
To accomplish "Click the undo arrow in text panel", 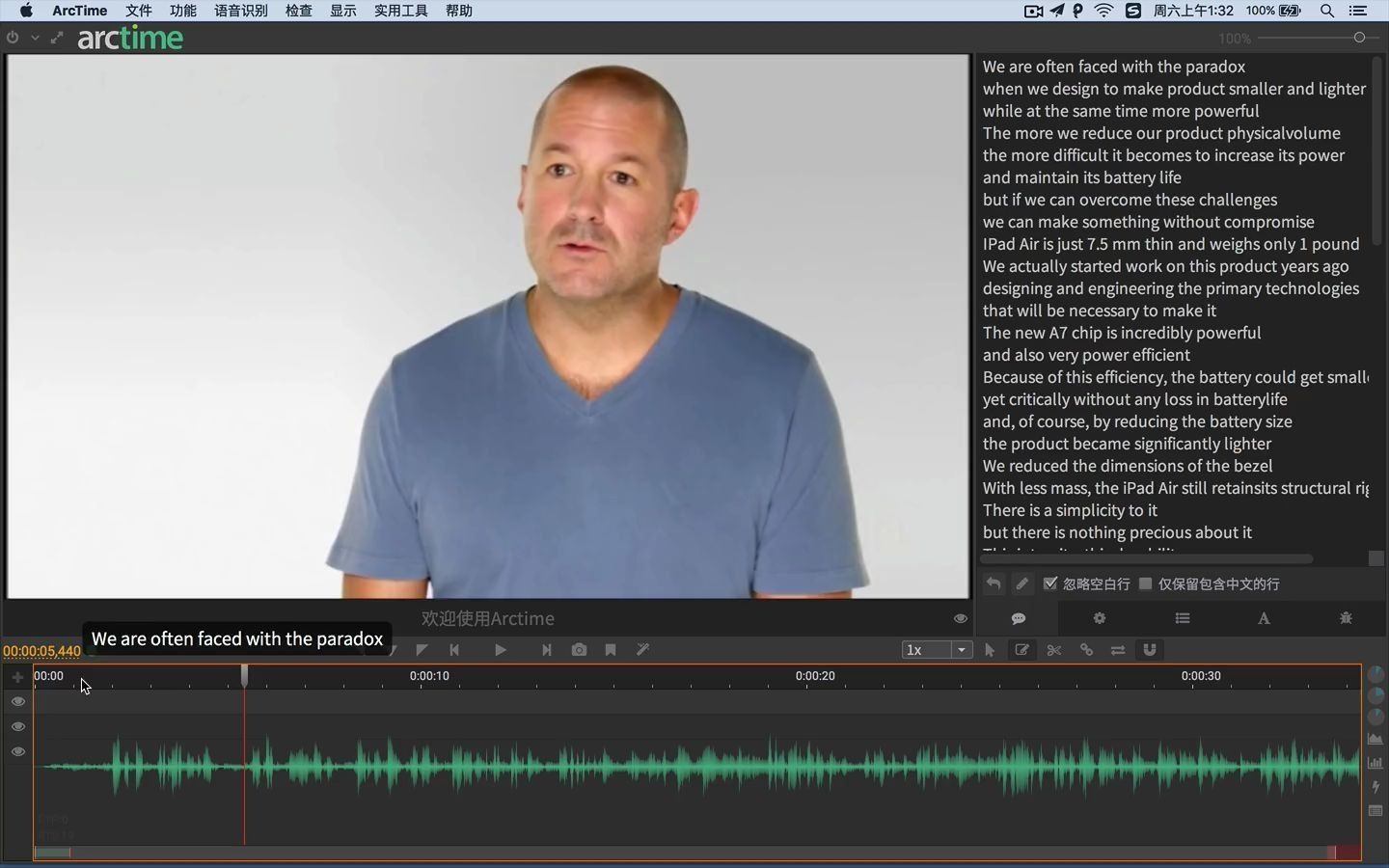I will [994, 583].
